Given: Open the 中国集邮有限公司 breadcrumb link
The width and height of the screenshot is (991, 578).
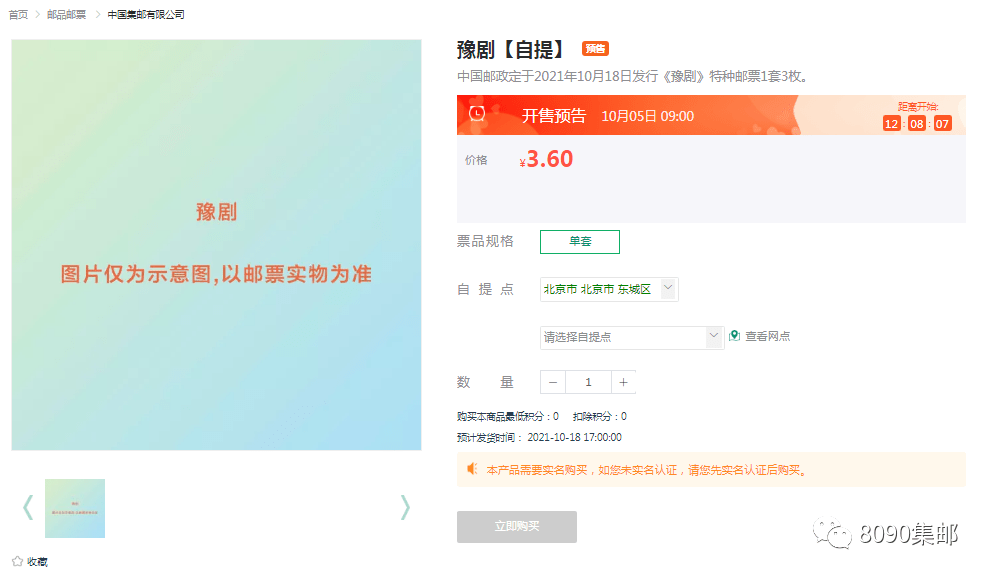Looking at the screenshot, I should 146,15.
